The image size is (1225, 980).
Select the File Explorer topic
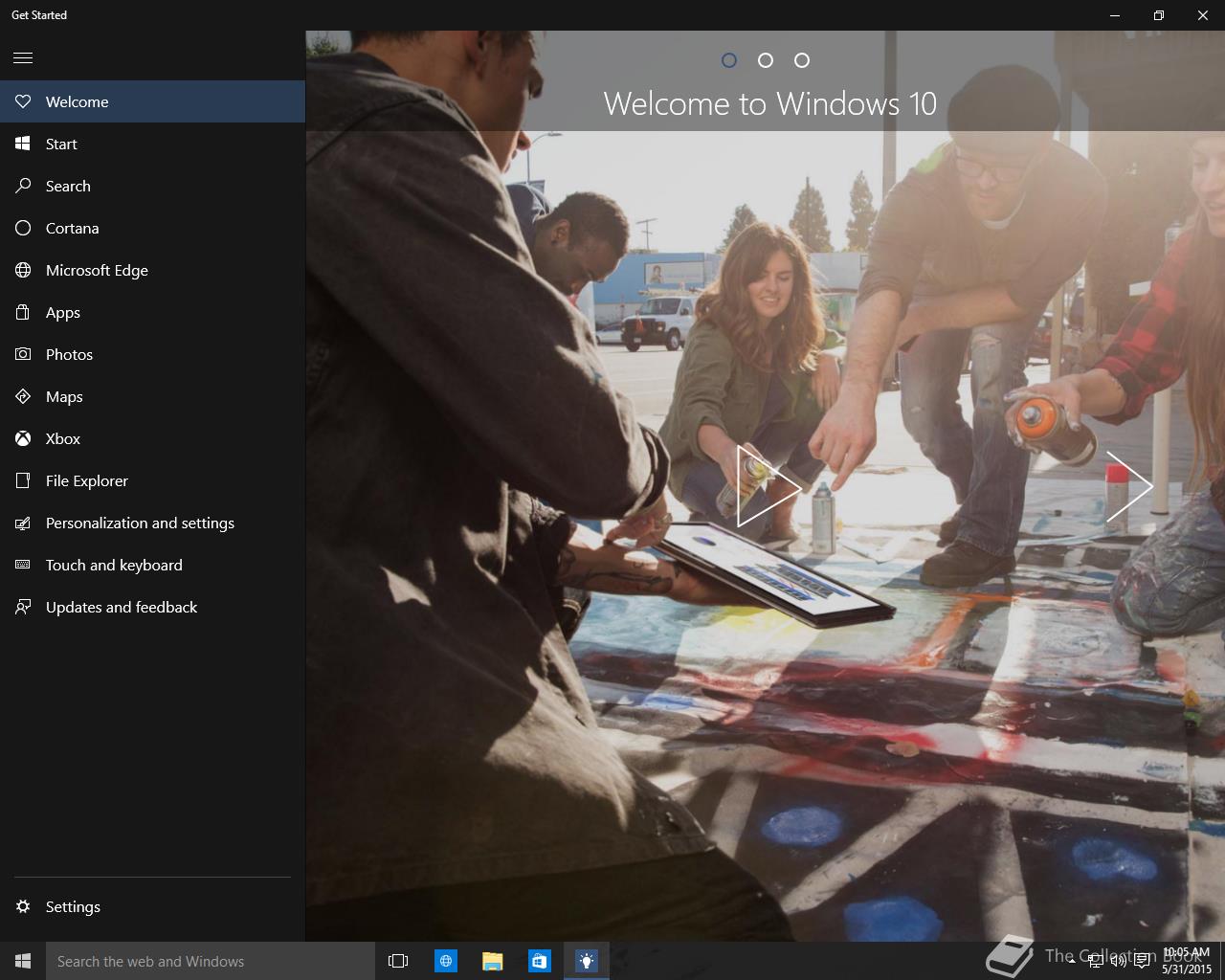point(152,480)
